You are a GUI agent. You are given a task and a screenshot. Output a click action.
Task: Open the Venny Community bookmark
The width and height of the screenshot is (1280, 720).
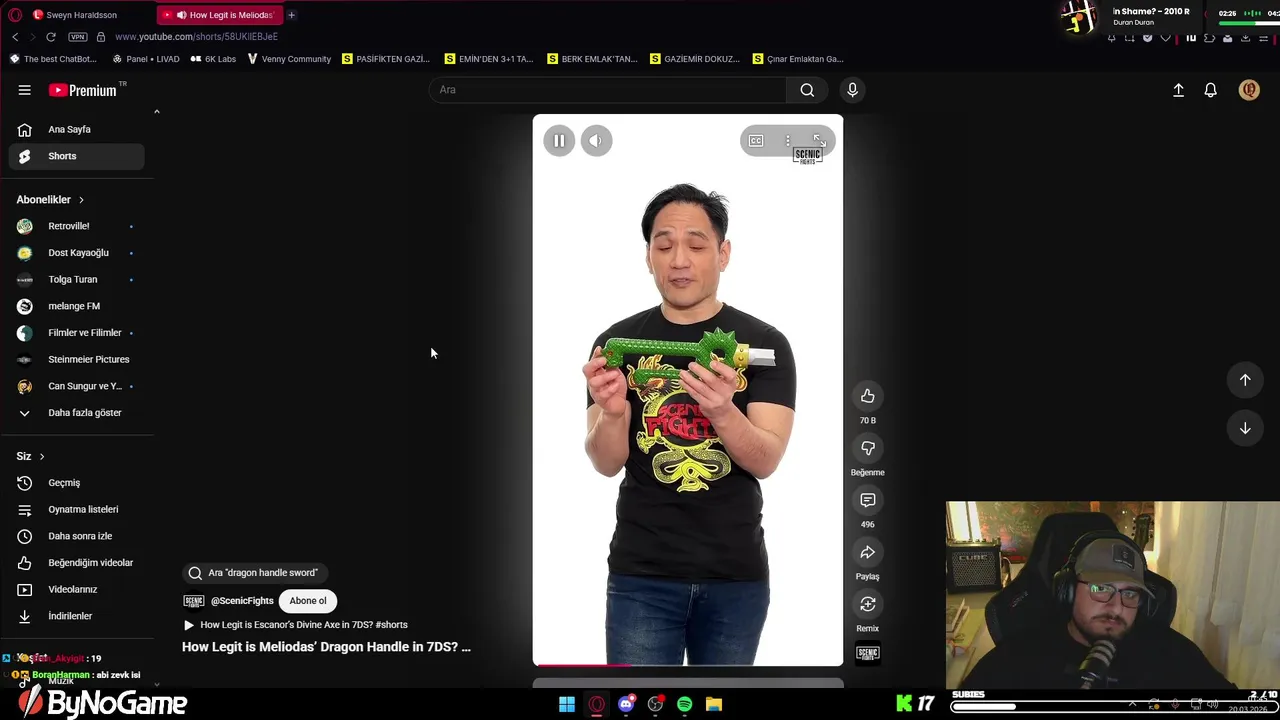click(289, 59)
